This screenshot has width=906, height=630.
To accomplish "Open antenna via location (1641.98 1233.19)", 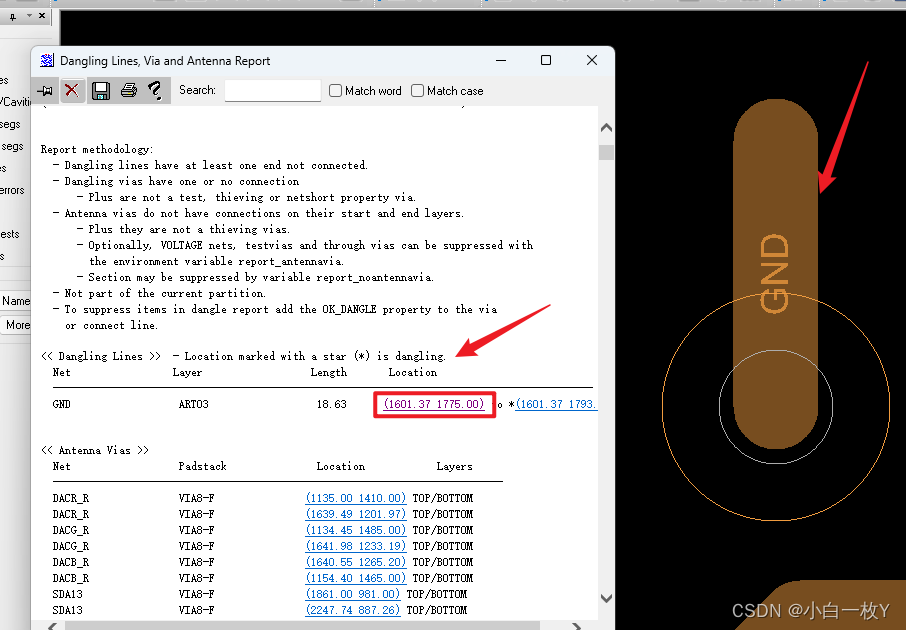I will tap(355, 546).
